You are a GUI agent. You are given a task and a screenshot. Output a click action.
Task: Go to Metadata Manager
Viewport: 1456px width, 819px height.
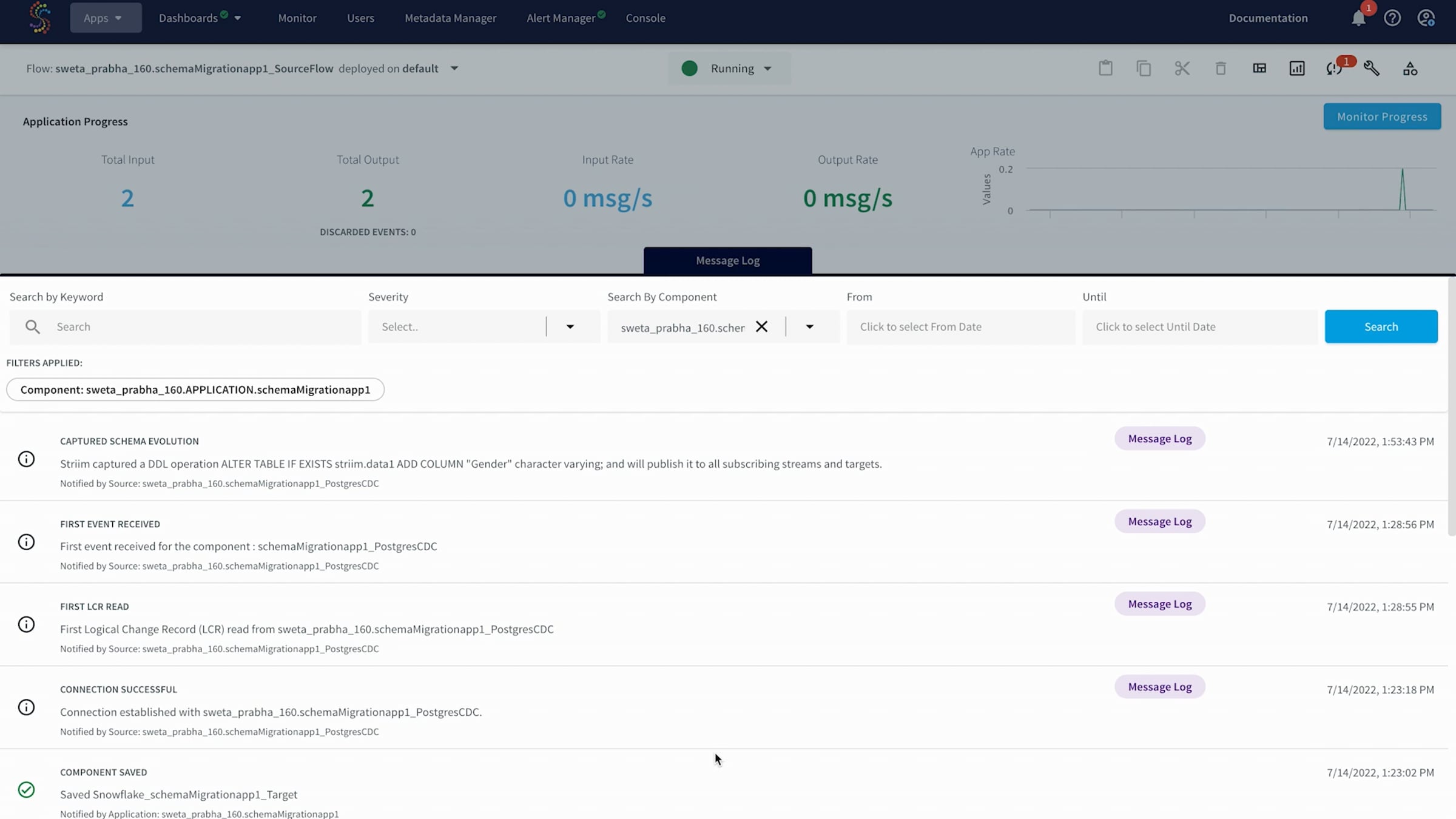(x=450, y=18)
